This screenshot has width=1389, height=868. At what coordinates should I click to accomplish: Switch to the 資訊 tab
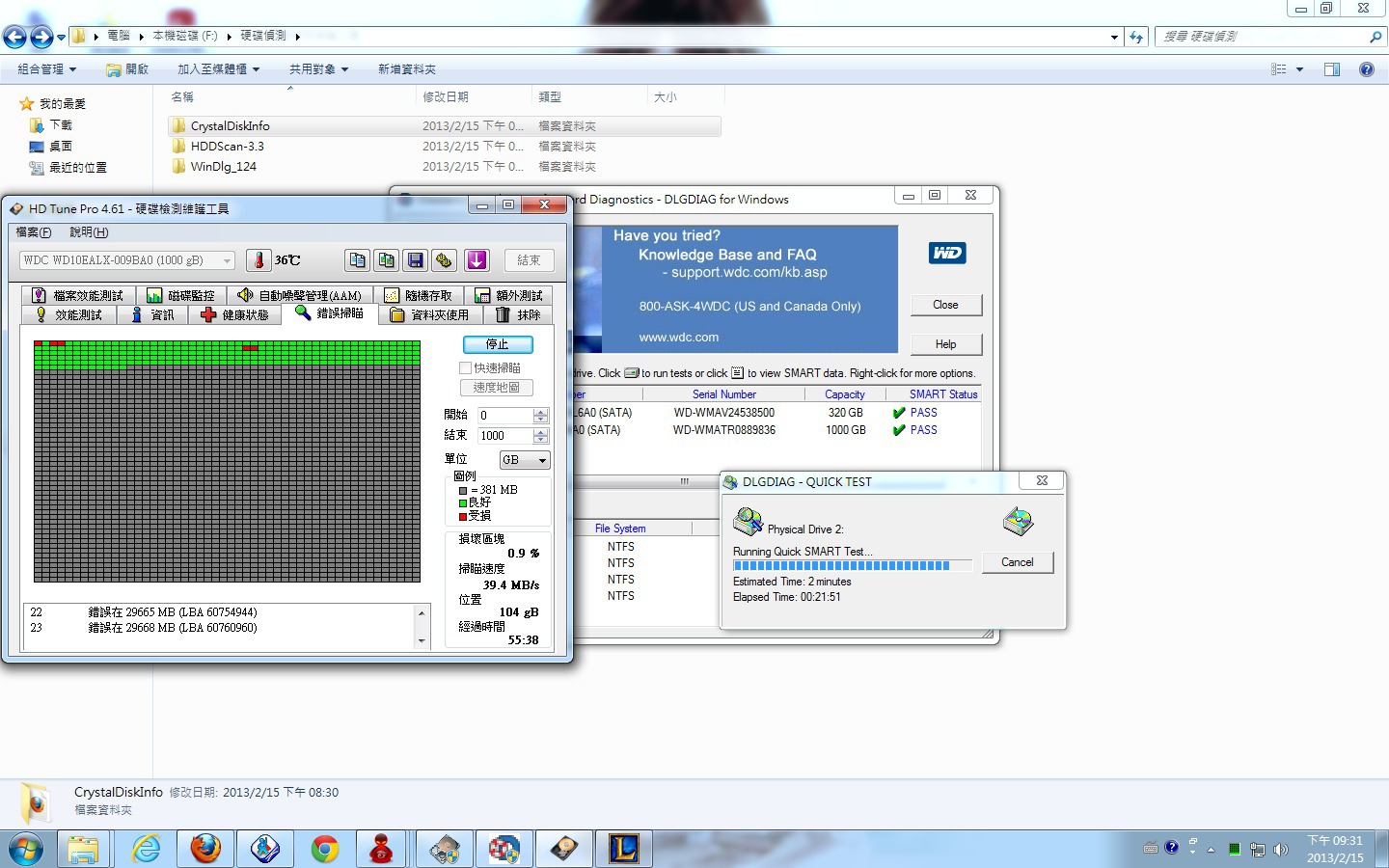[153, 315]
